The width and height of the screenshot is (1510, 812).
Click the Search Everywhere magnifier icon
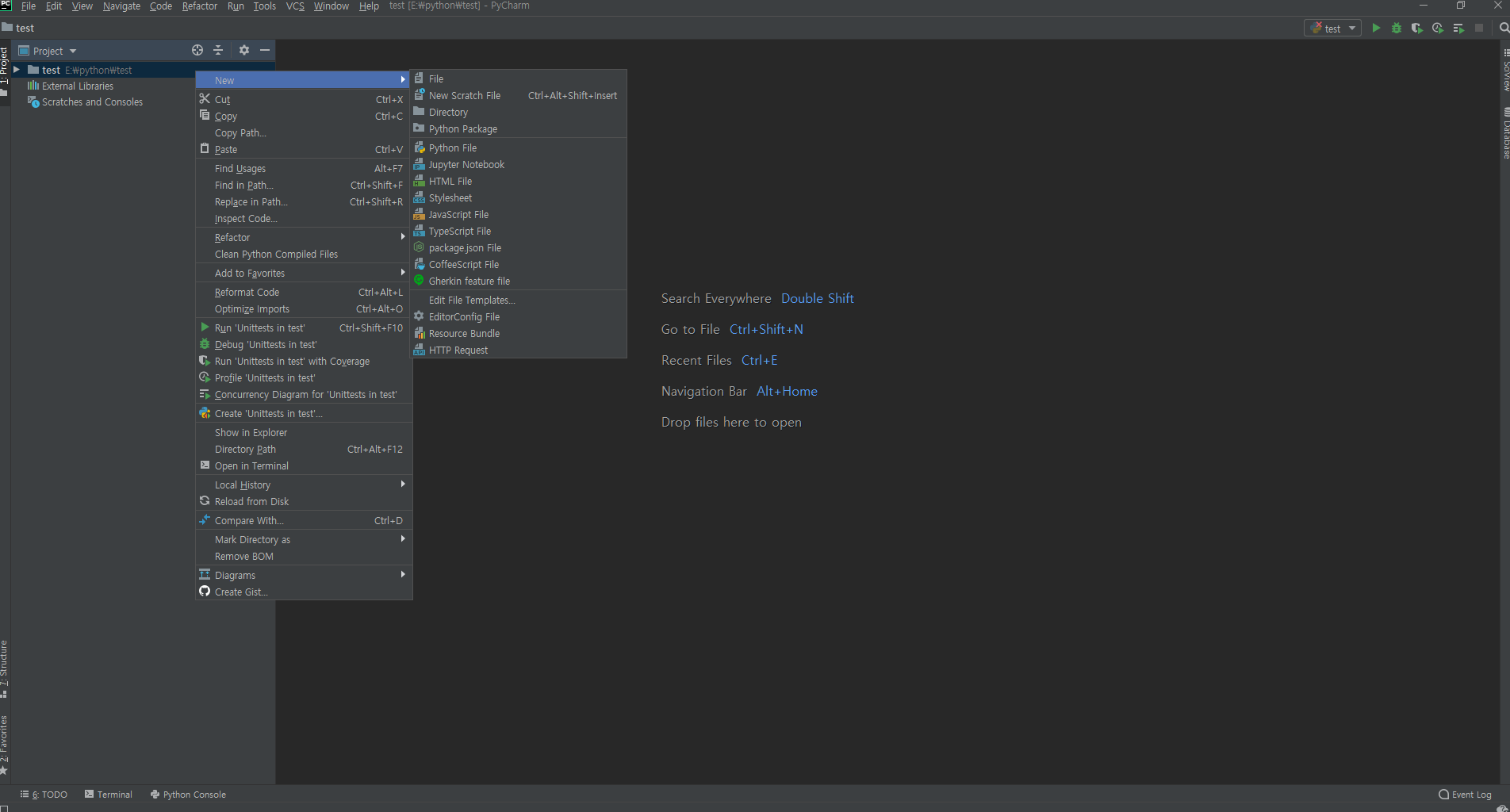tap(1503, 28)
